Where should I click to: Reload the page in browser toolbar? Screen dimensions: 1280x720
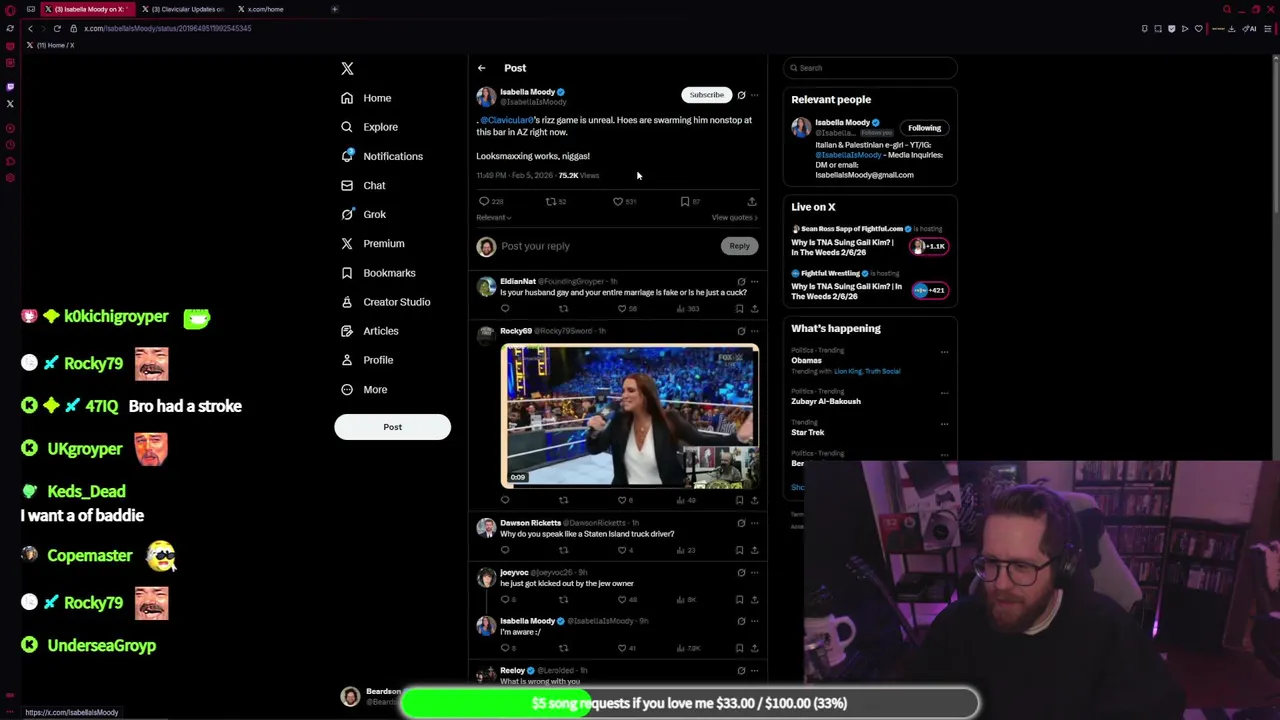pos(57,28)
